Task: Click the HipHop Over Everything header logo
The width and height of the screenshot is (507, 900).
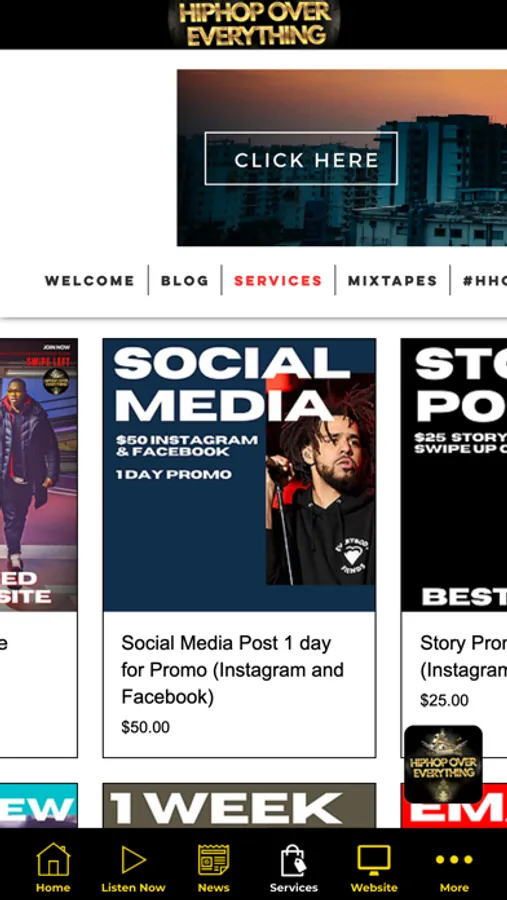Action: coord(254,24)
